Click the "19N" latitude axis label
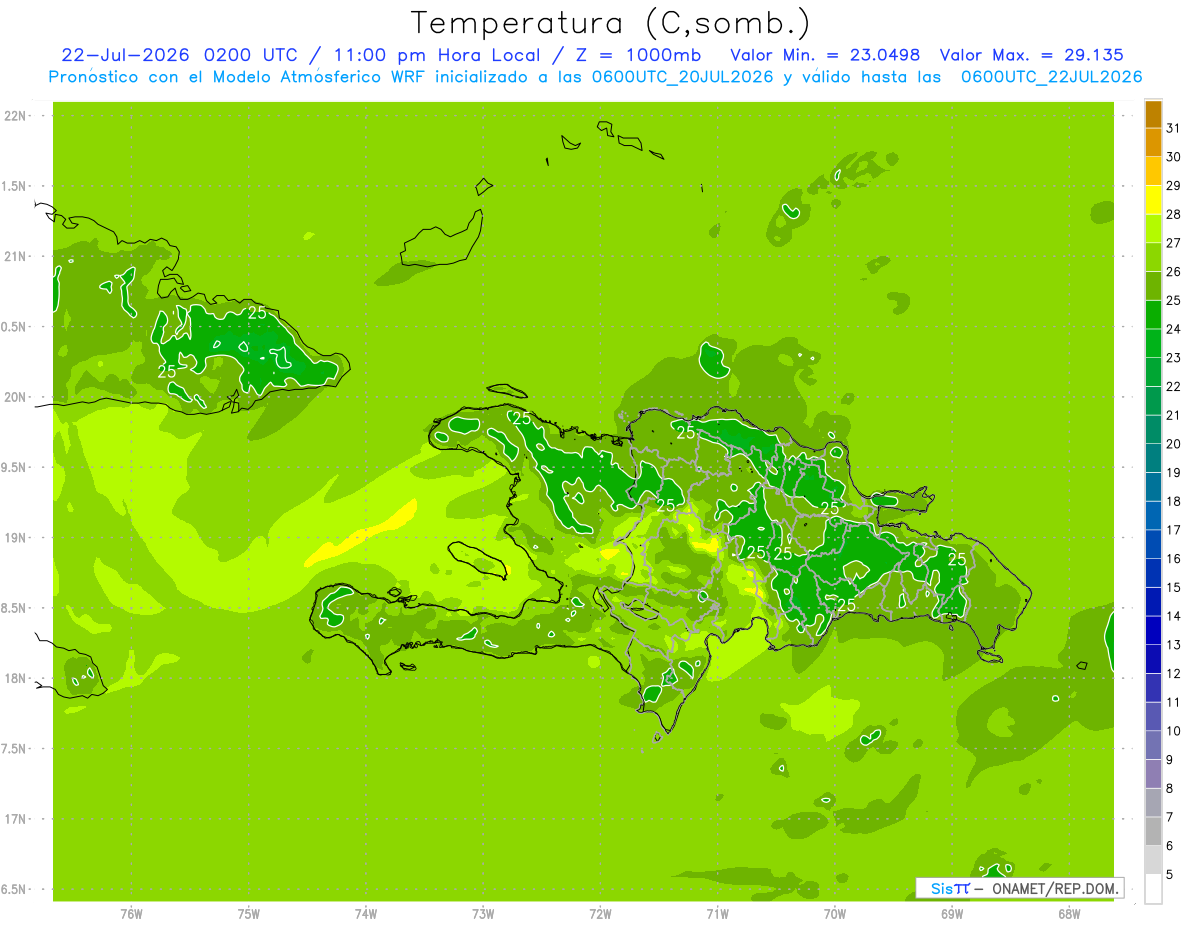This screenshot has width=1200, height=927. coord(16,538)
